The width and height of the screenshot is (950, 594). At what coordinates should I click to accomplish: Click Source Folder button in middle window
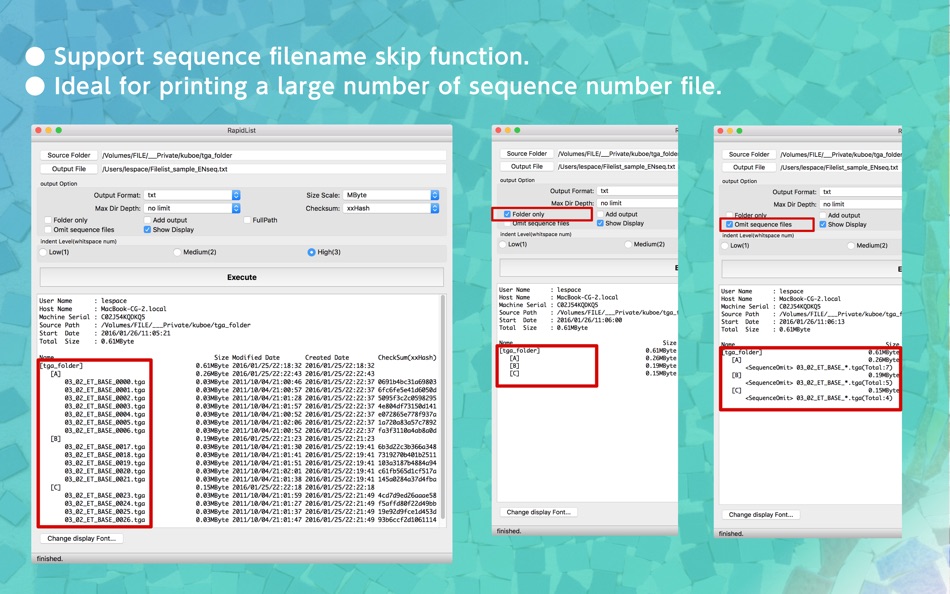pyautogui.click(x=526, y=153)
